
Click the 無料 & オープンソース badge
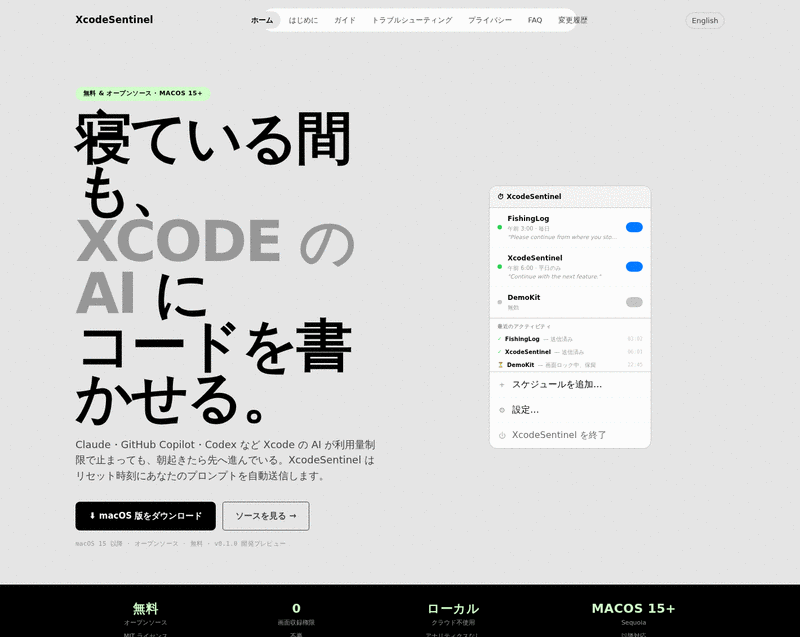point(143,93)
